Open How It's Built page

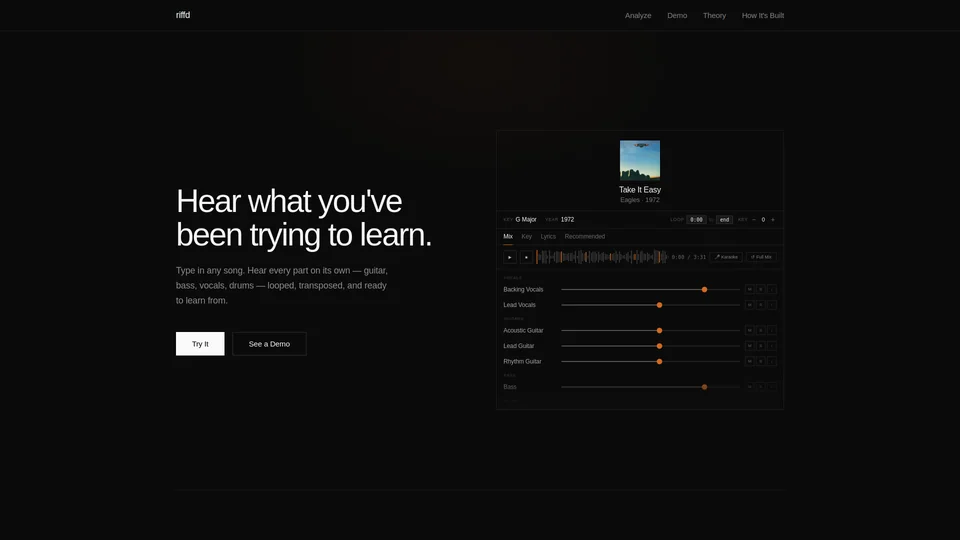(x=763, y=15)
